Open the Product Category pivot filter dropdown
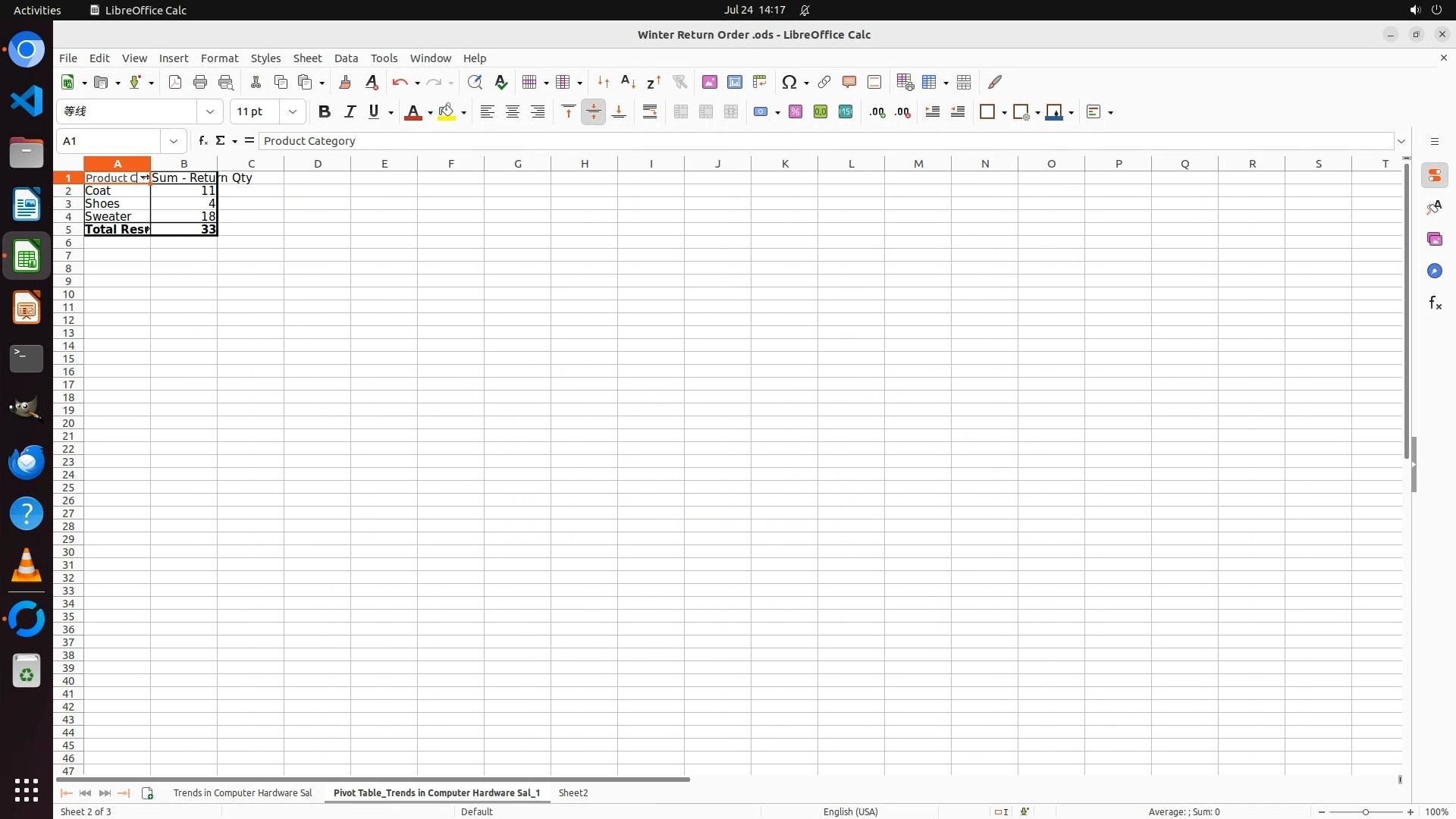 (x=144, y=177)
